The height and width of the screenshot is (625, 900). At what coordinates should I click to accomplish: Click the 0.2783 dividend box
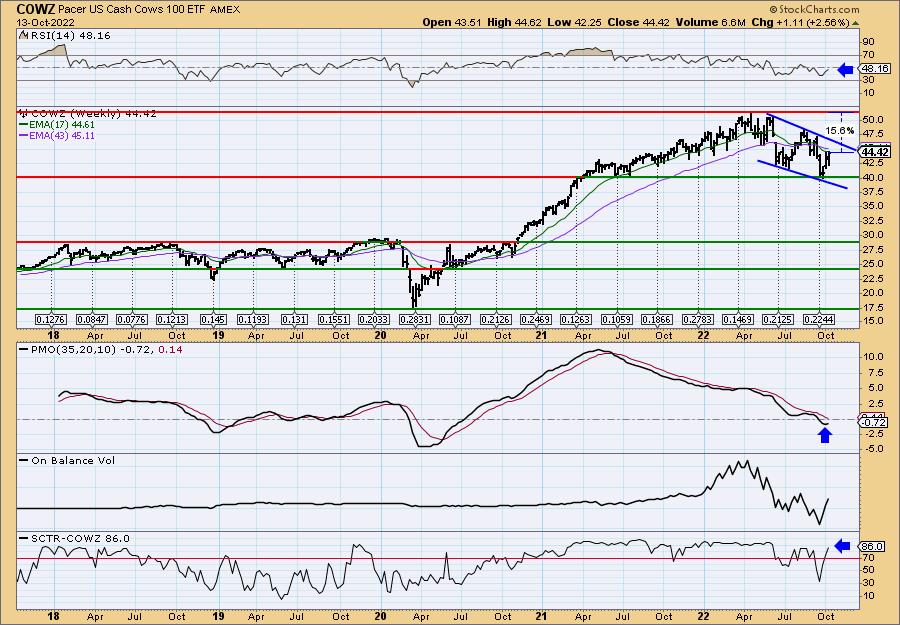tap(698, 319)
